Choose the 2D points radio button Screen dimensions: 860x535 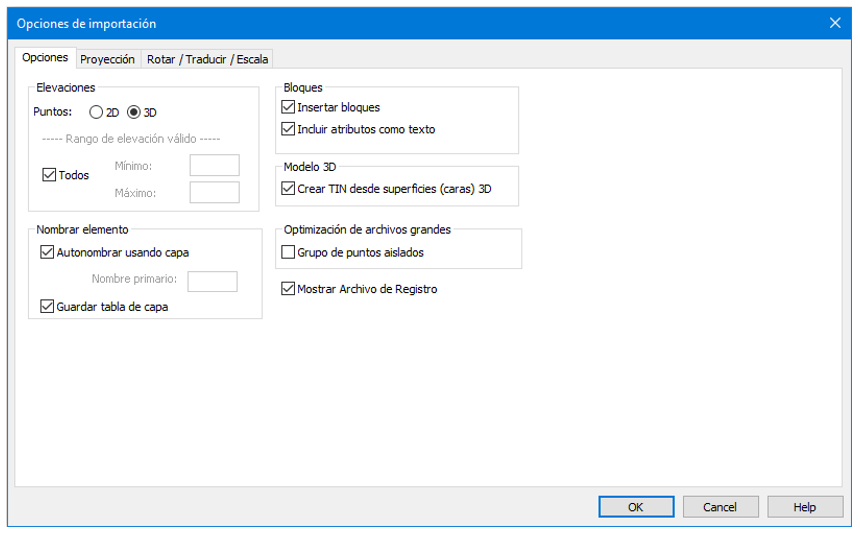(97, 112)
